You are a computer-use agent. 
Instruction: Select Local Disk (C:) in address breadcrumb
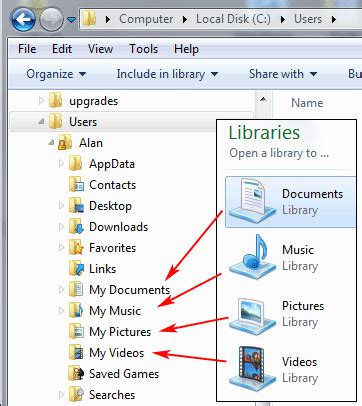tap(233, 19)
